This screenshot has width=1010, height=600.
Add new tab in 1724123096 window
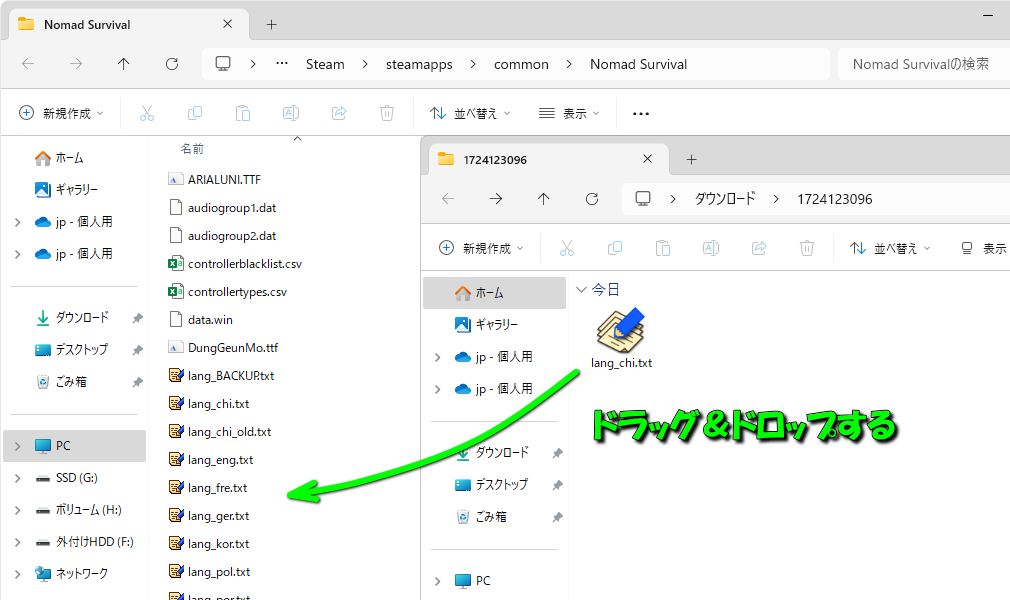691,159
